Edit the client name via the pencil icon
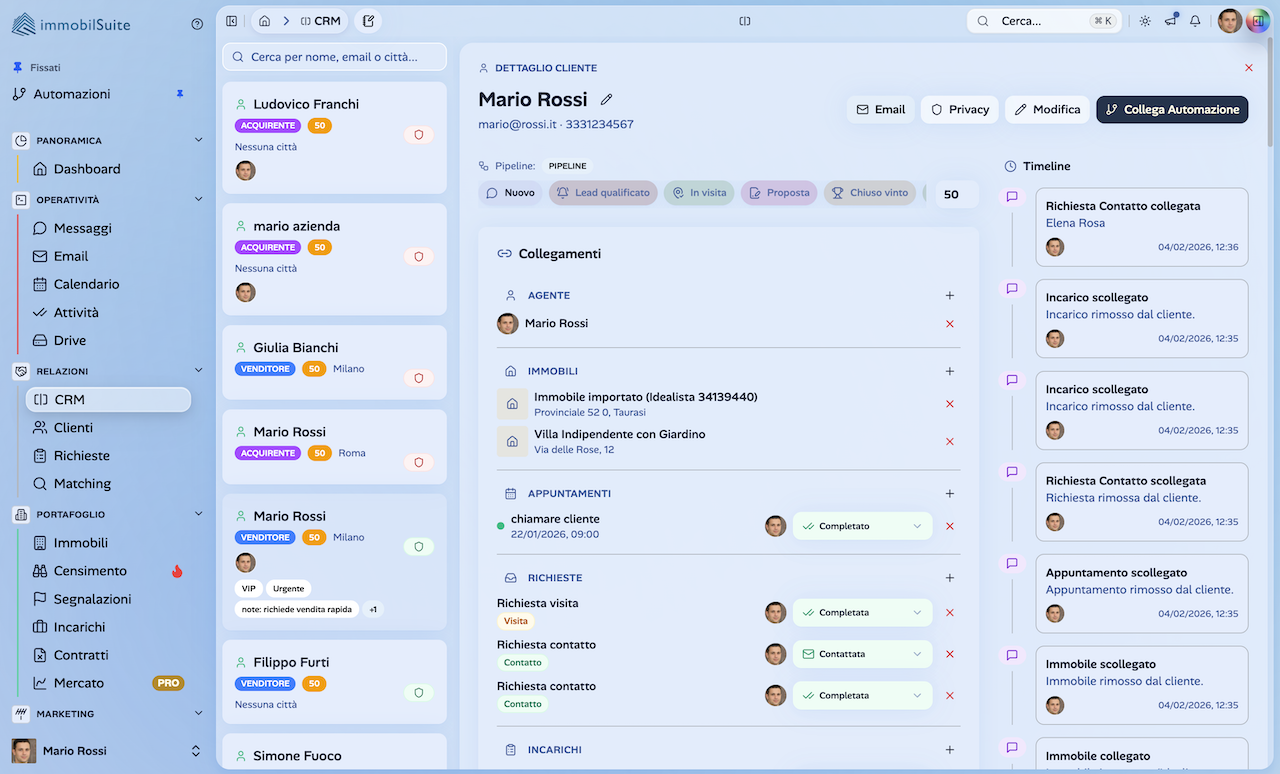 click(606, 100)
